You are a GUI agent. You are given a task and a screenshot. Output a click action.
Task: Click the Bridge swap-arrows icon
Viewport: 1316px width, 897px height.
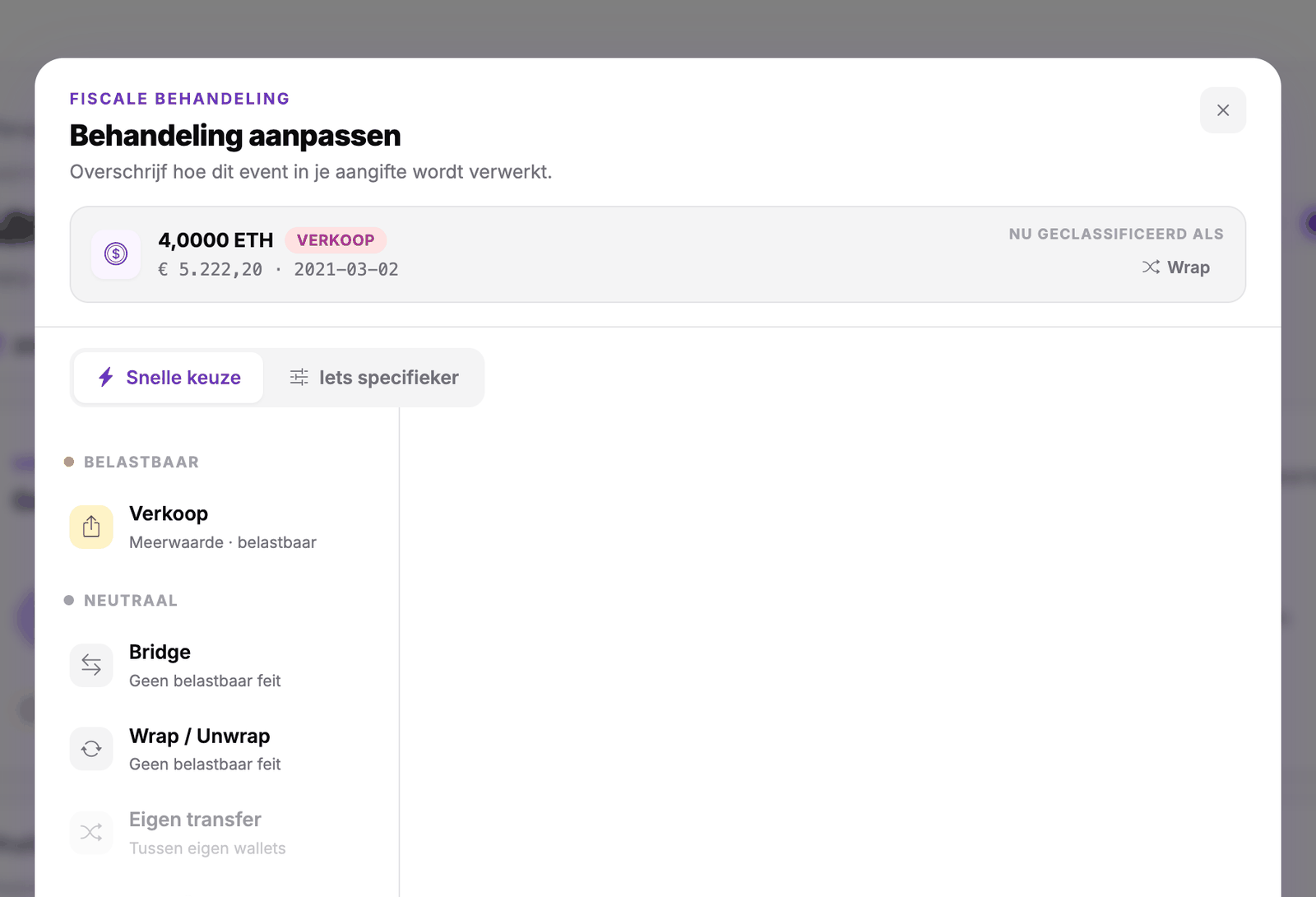[91, 665]
